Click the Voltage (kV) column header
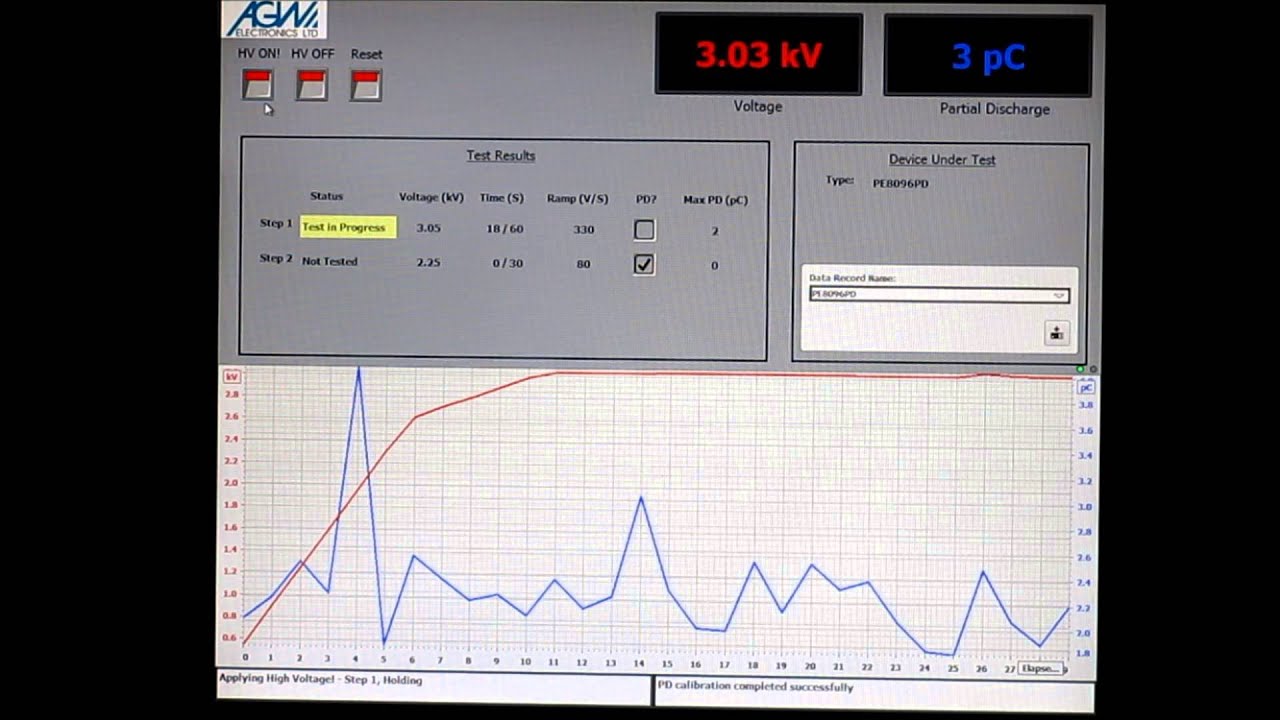The width and height of the screenshot is (1280, 720). (x=431, y=197)
